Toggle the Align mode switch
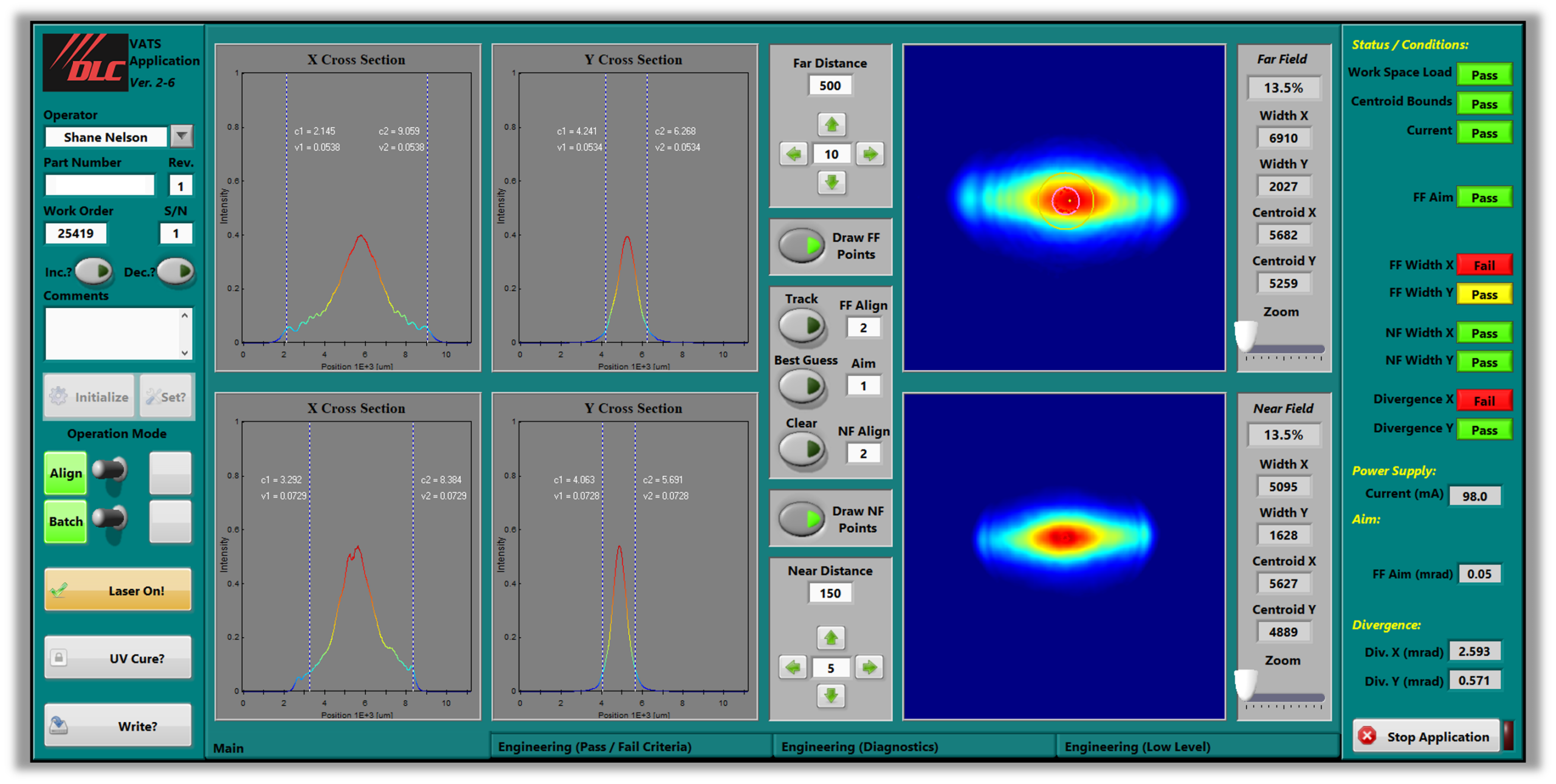The height and width of the screenshot is (784, 1556). [x=110, y=470]
